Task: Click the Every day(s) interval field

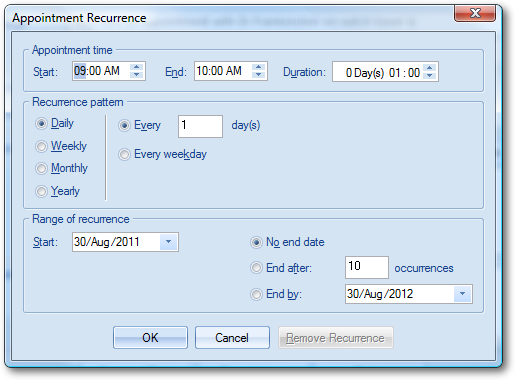Action: coord(200,126)
